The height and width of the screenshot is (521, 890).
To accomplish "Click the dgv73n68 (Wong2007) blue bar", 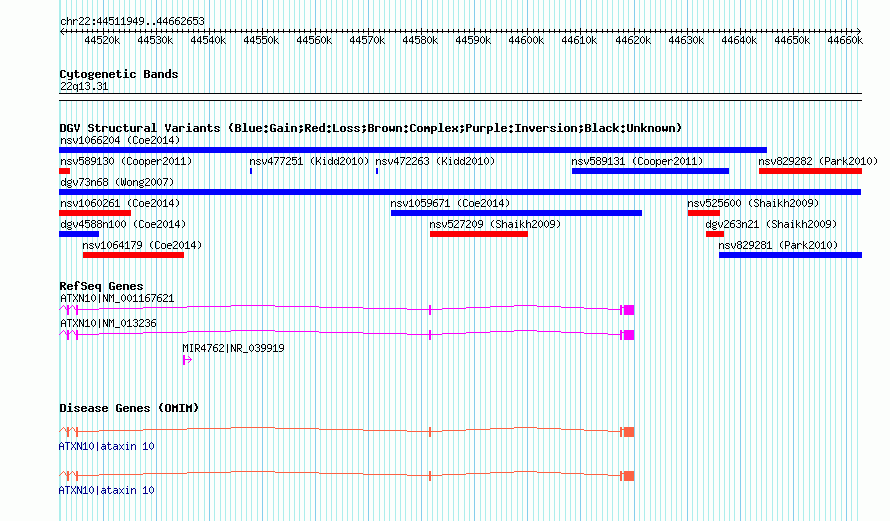I will (460, 192).
